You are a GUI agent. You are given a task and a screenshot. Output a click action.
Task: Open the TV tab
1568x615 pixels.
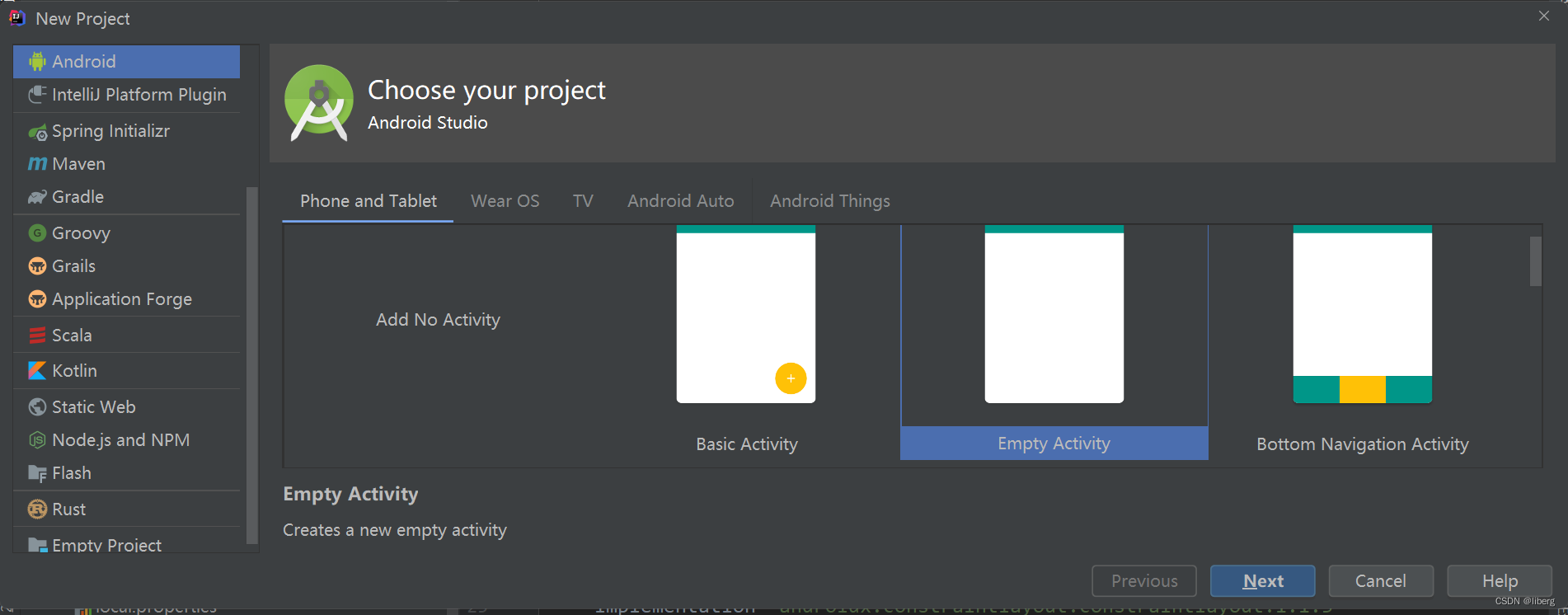(x=583, y=201)
